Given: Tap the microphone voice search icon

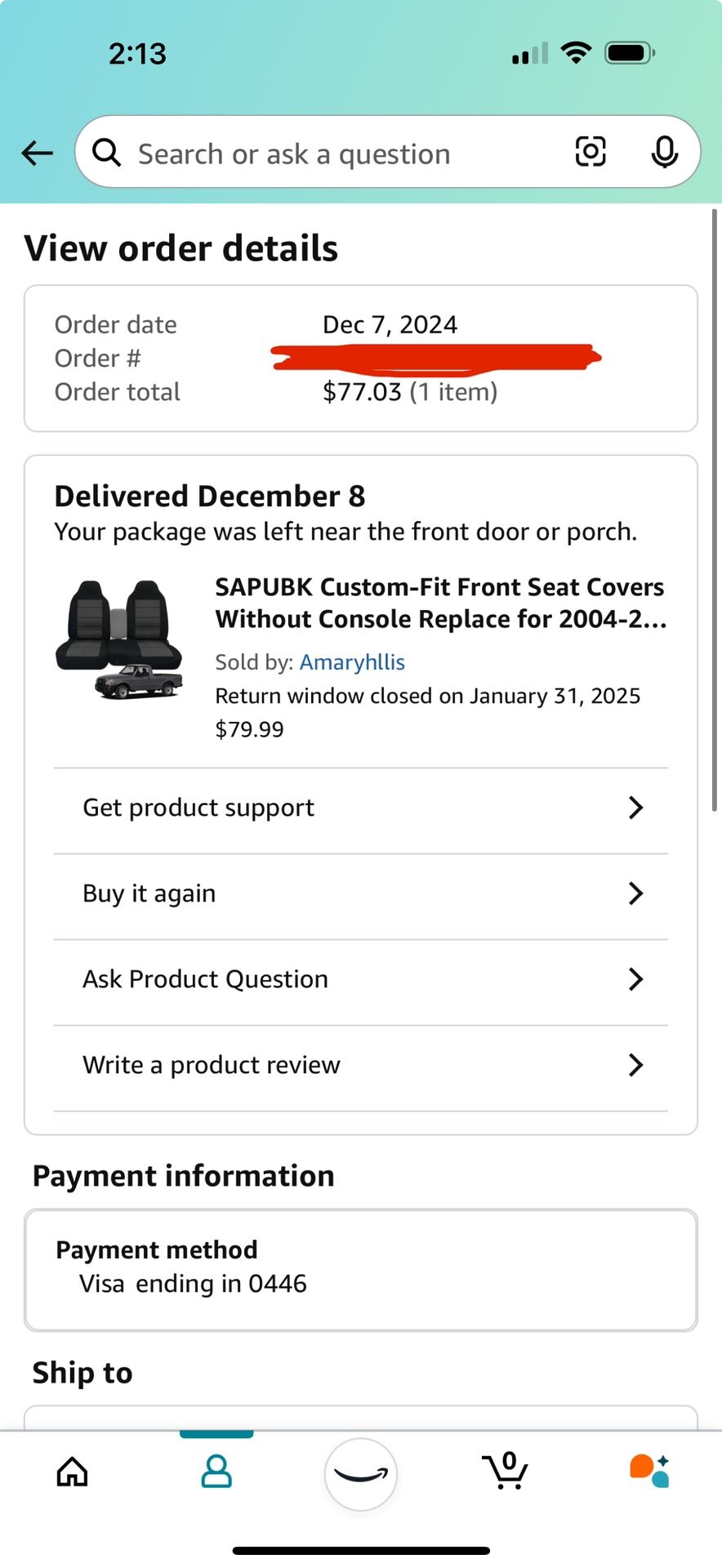Looking at the screenshot, I should click(664, 152).
